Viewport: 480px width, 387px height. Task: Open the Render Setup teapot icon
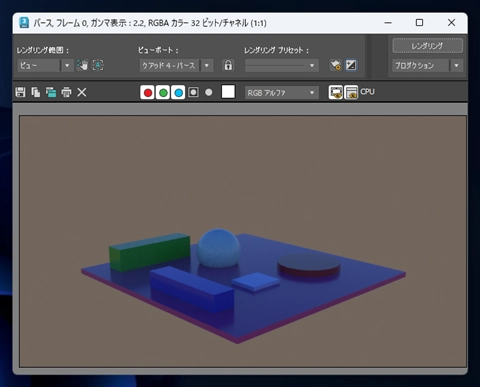[x=336, y=65]
